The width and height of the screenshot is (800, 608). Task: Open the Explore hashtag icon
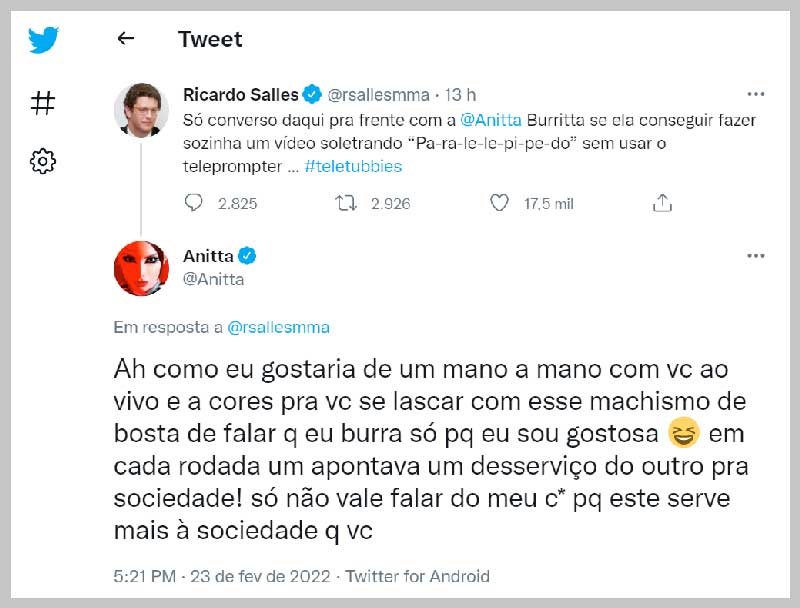click(x=43, y=102)
